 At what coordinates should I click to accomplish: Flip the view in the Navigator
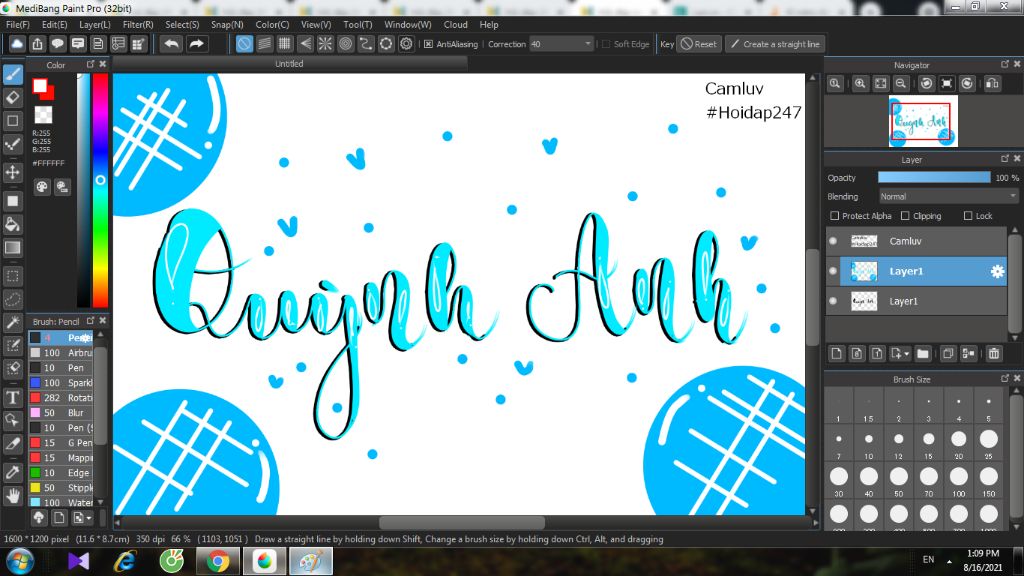pos(992,84)
